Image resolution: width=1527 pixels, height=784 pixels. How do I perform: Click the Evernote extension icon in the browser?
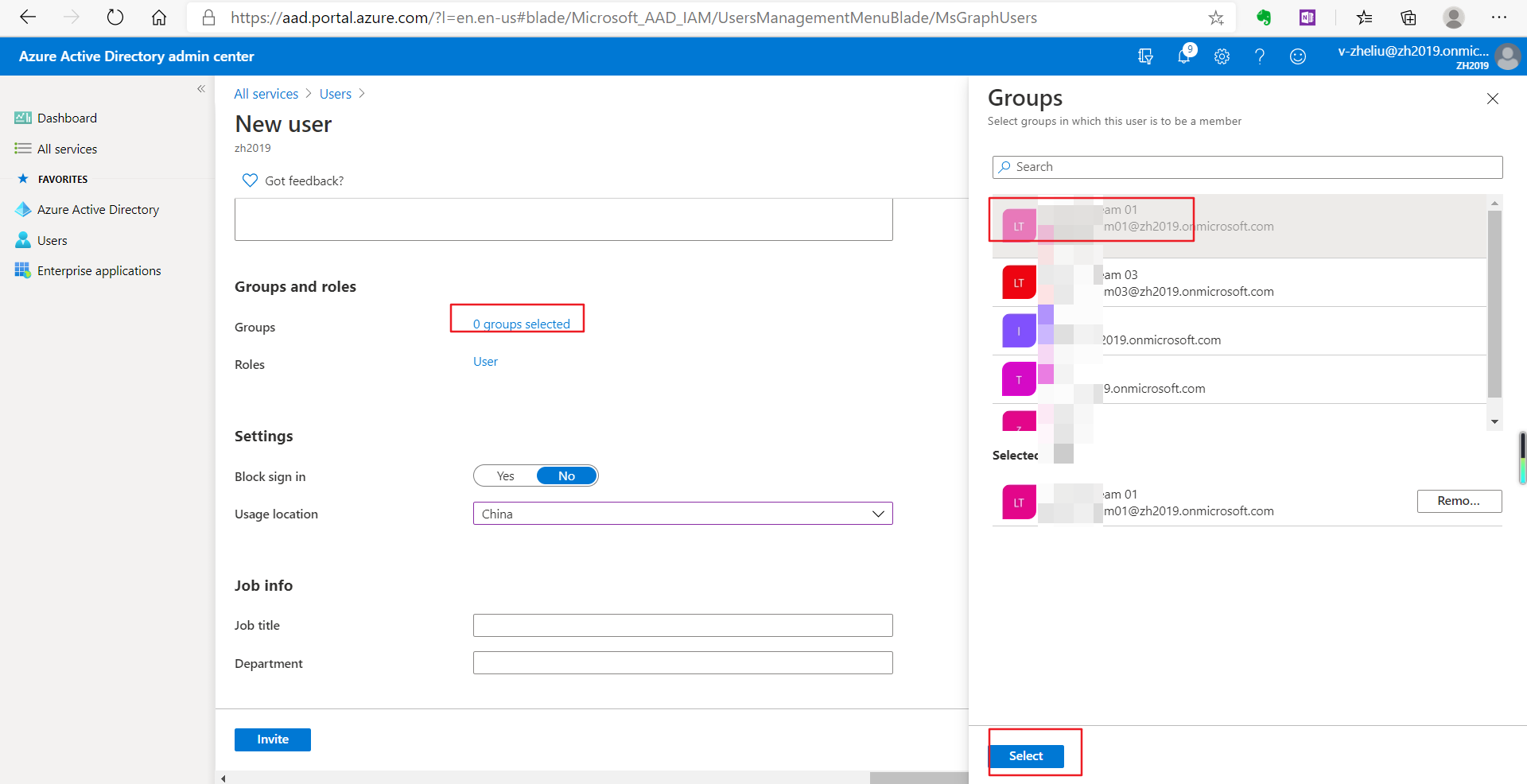click(x=1265, y=17)
